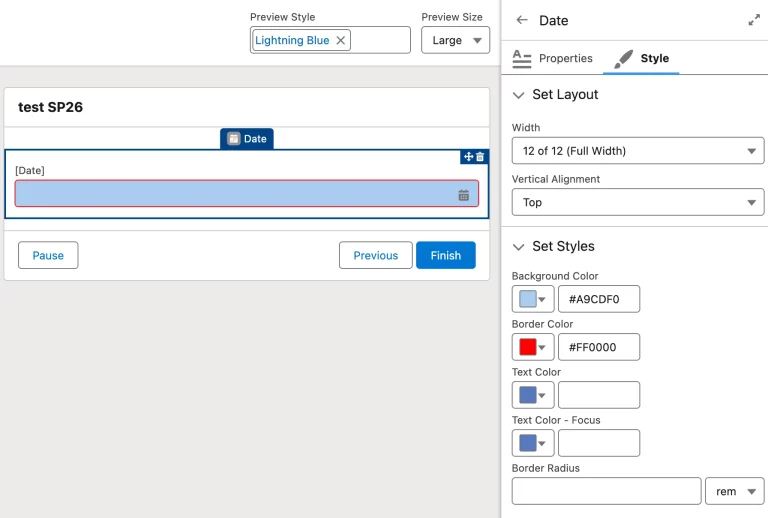The width and height of the screenshot is (768, 518).
Task: Open the Width dropdown
Action: [x=637, y=151]
